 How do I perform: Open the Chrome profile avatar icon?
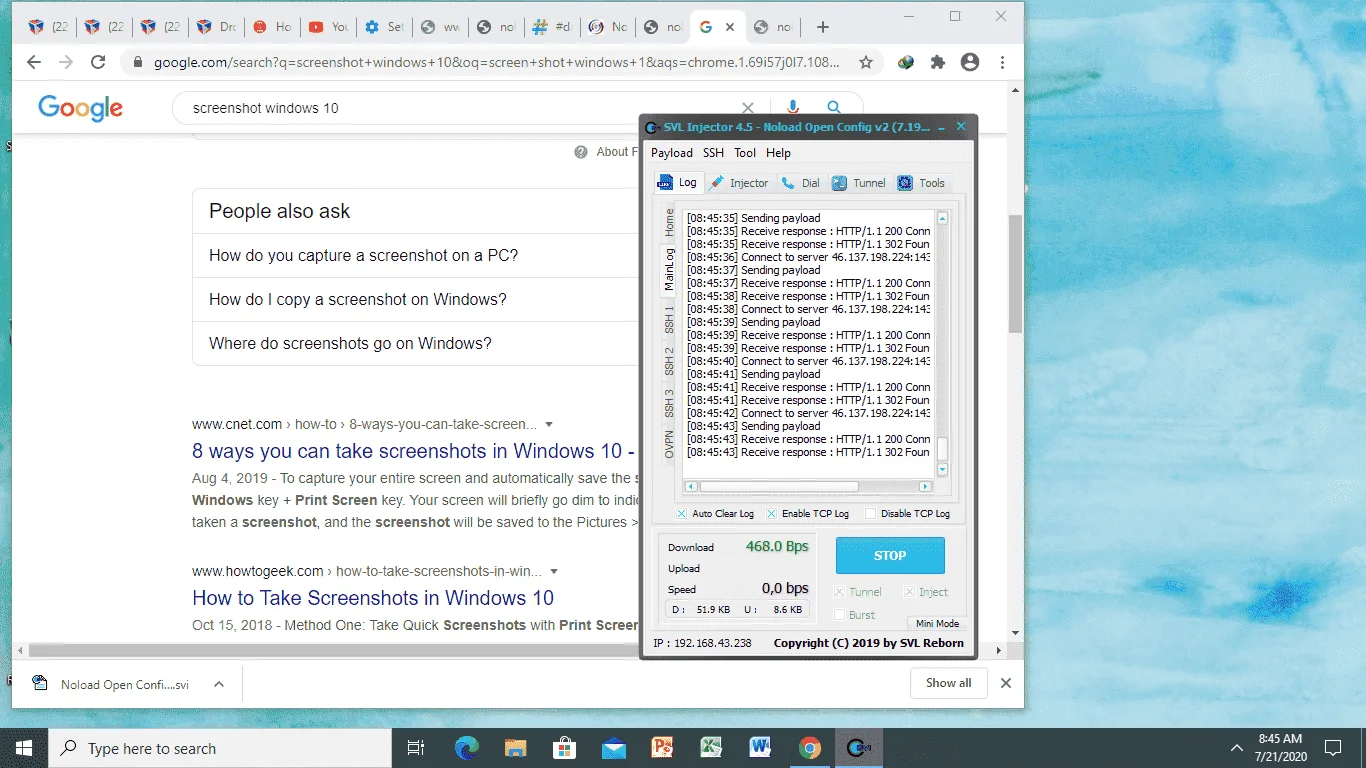(969, 62)
